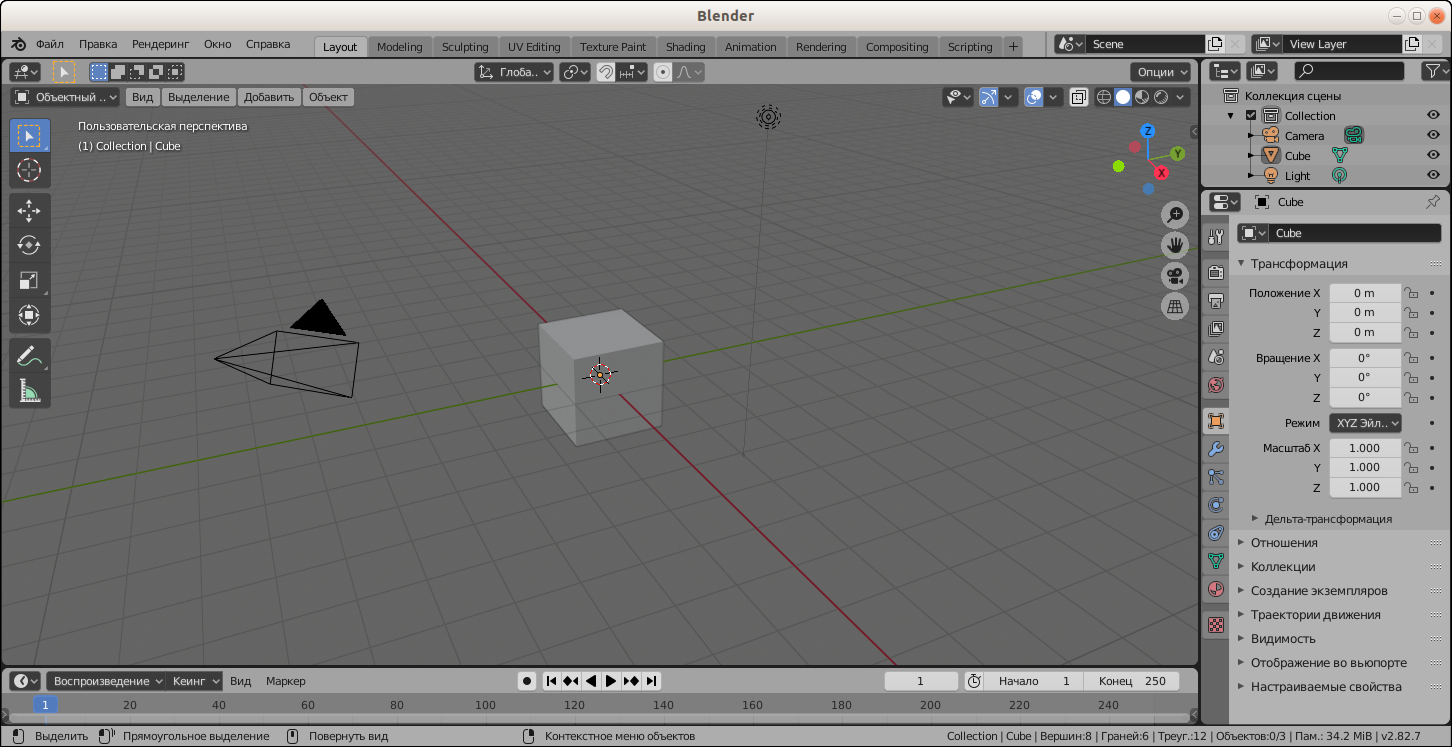Image resolution: width=1452 pixels, height=747 pixels.
Task: Open the Physics properties tab
Action: (x=1215, y=505)
